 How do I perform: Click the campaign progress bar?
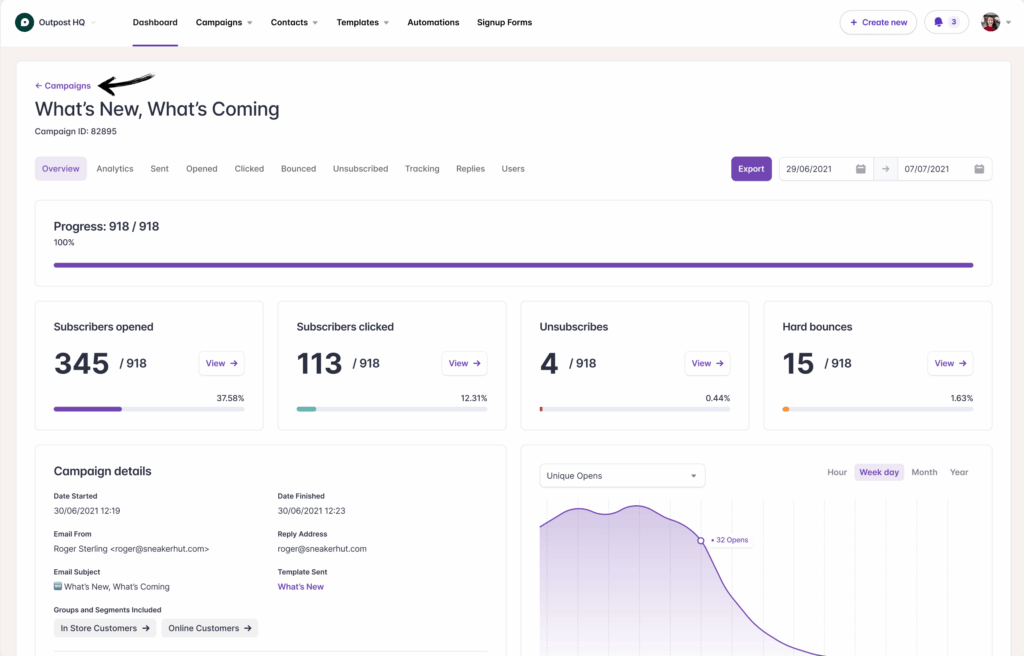point(513,265)
